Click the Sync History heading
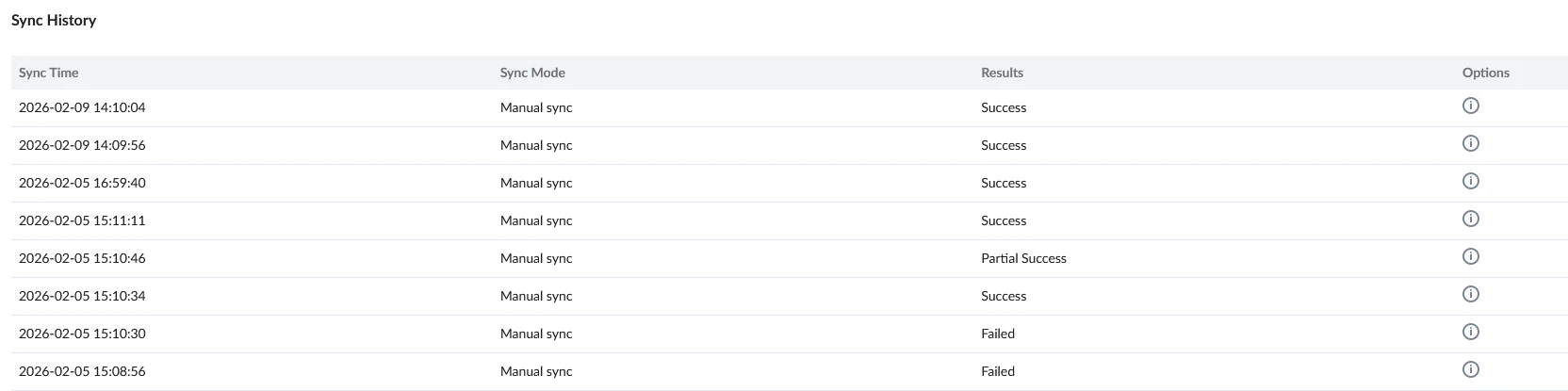 pos(54,20)
